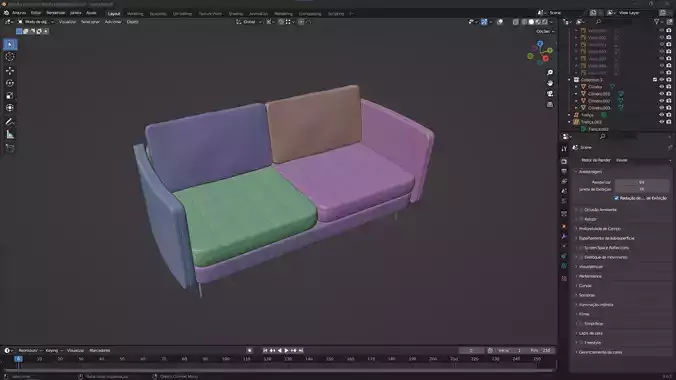Collapse the Collection 3 tree node
The image size is (676, 380).
[570, 80]
